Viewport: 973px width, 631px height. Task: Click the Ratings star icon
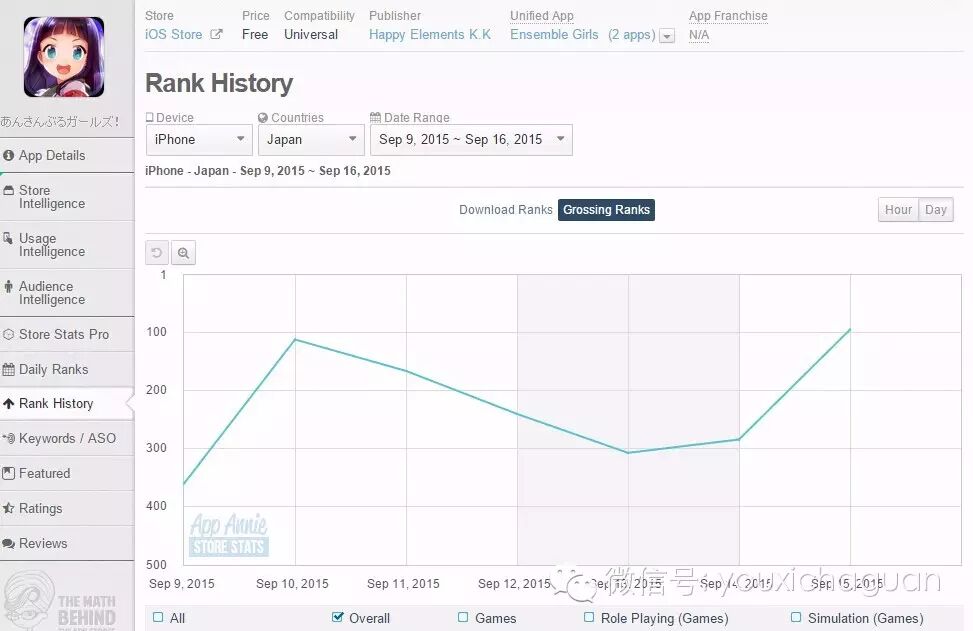click(9, 508)
